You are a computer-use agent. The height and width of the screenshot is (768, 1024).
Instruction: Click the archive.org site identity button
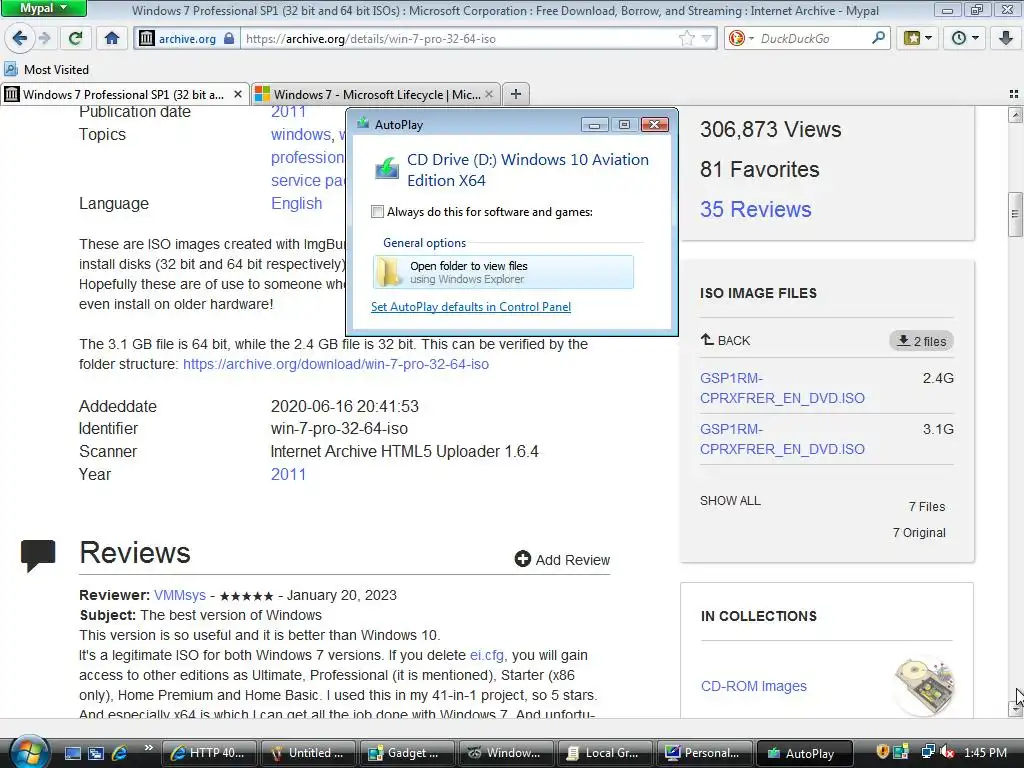pos(187,39)
